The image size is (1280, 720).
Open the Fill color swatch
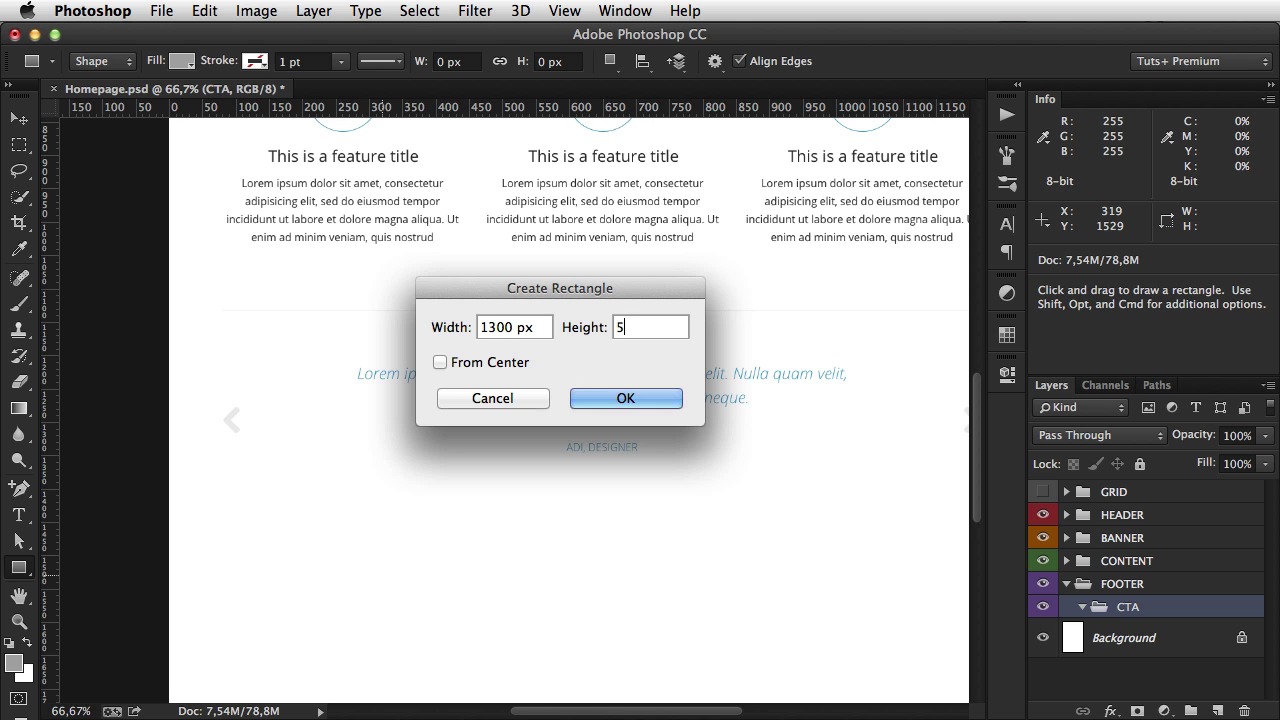[x=182, y=61]
